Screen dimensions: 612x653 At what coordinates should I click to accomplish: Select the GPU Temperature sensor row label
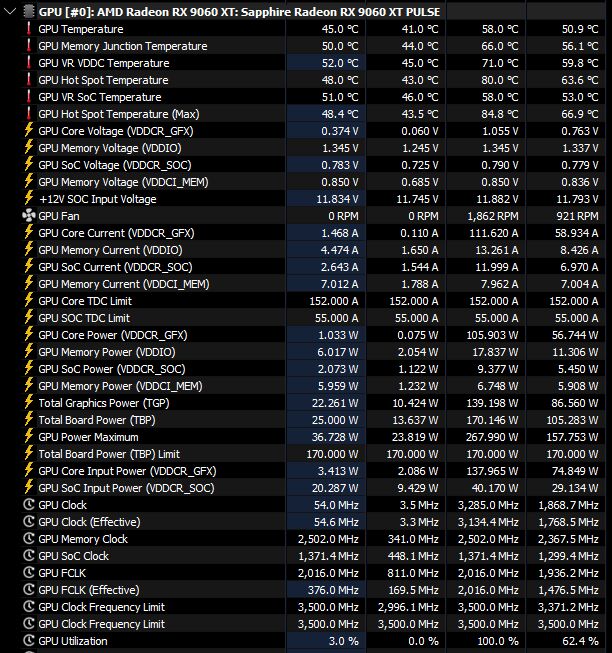point(81,29)
